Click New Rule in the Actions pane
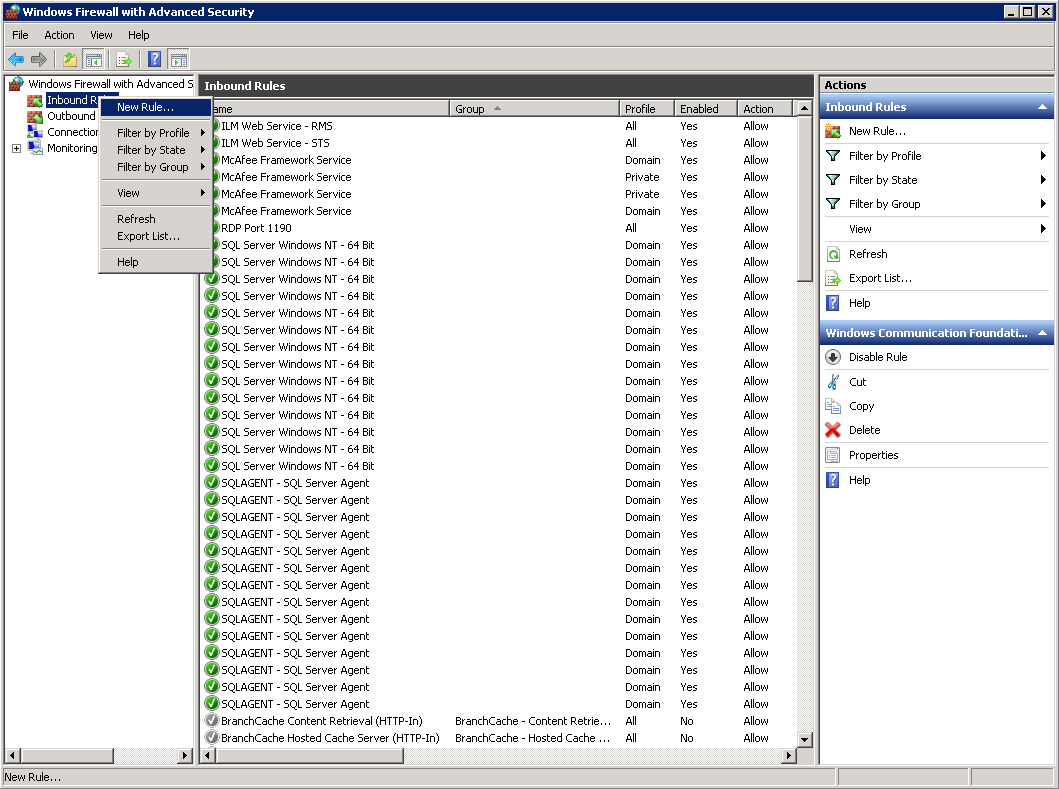This screenshot has height=789, width=1059. [x=877, y=131]
